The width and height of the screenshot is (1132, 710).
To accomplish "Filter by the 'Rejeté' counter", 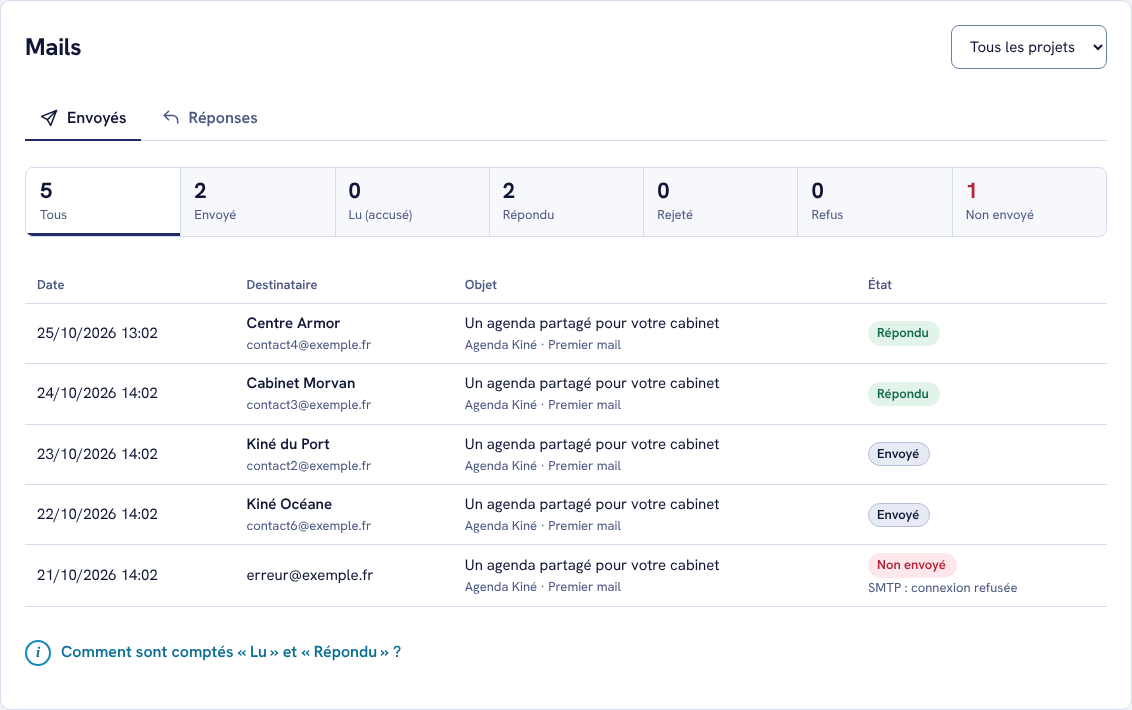I will click(x=720, y=202).
